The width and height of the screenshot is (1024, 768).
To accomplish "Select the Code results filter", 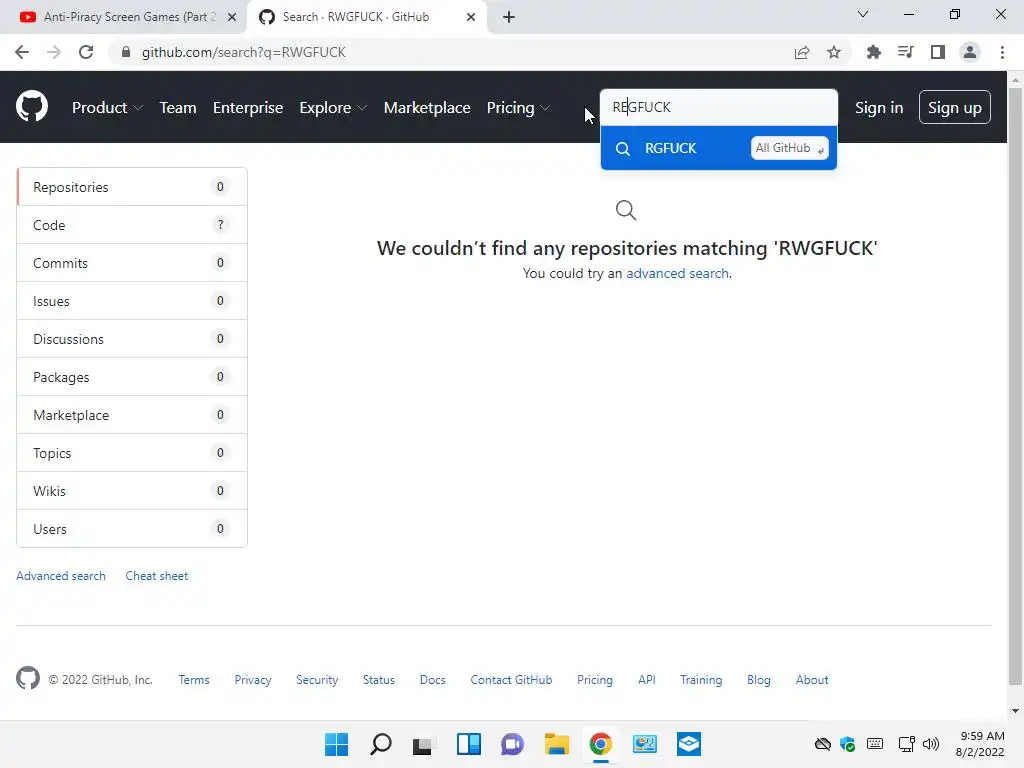I will (132, 225).
